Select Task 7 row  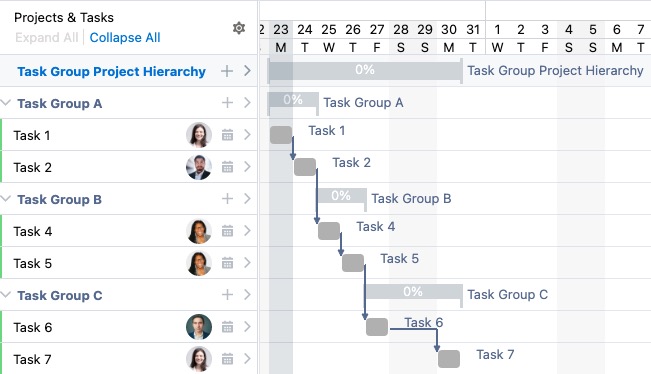(x=129, y=359)
